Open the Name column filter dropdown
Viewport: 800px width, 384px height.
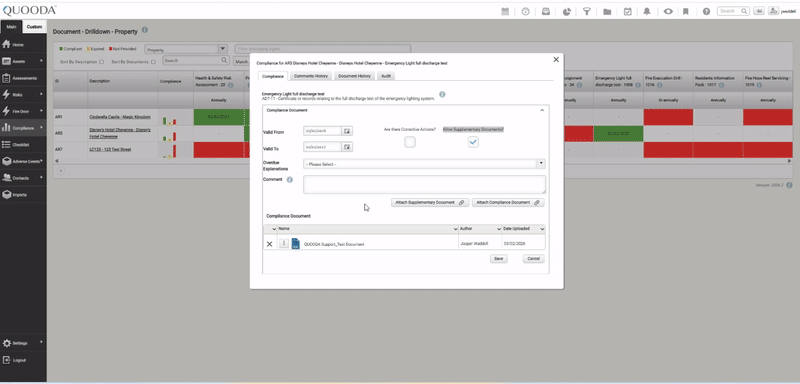456,229
